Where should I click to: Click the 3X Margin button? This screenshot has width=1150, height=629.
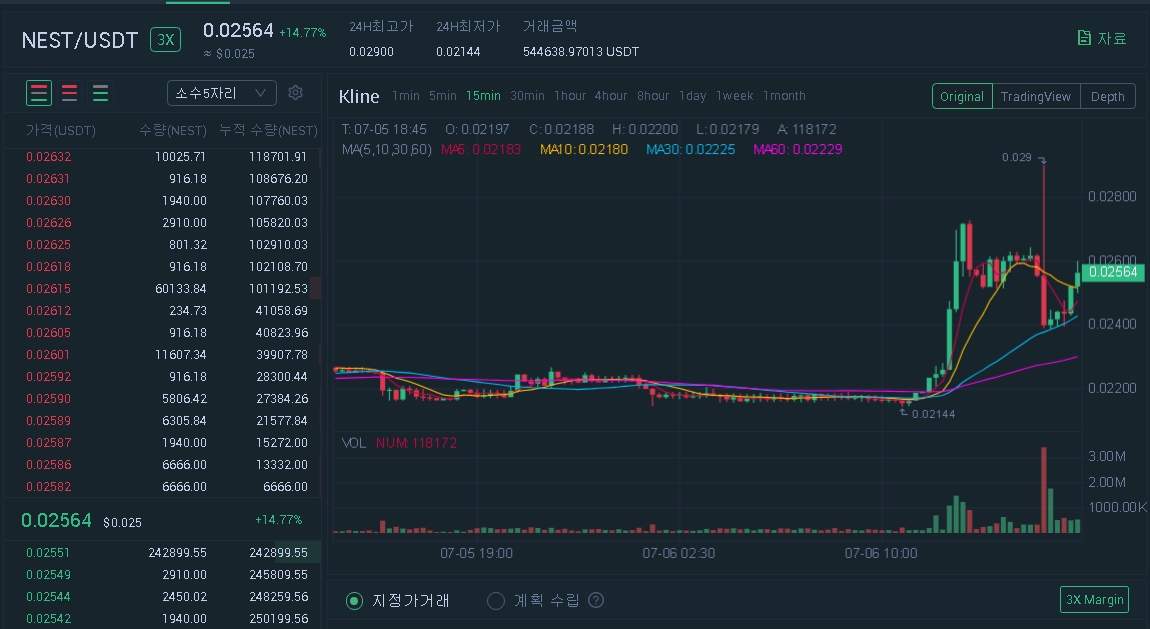pyautogui.click(x=1094, y=600)
